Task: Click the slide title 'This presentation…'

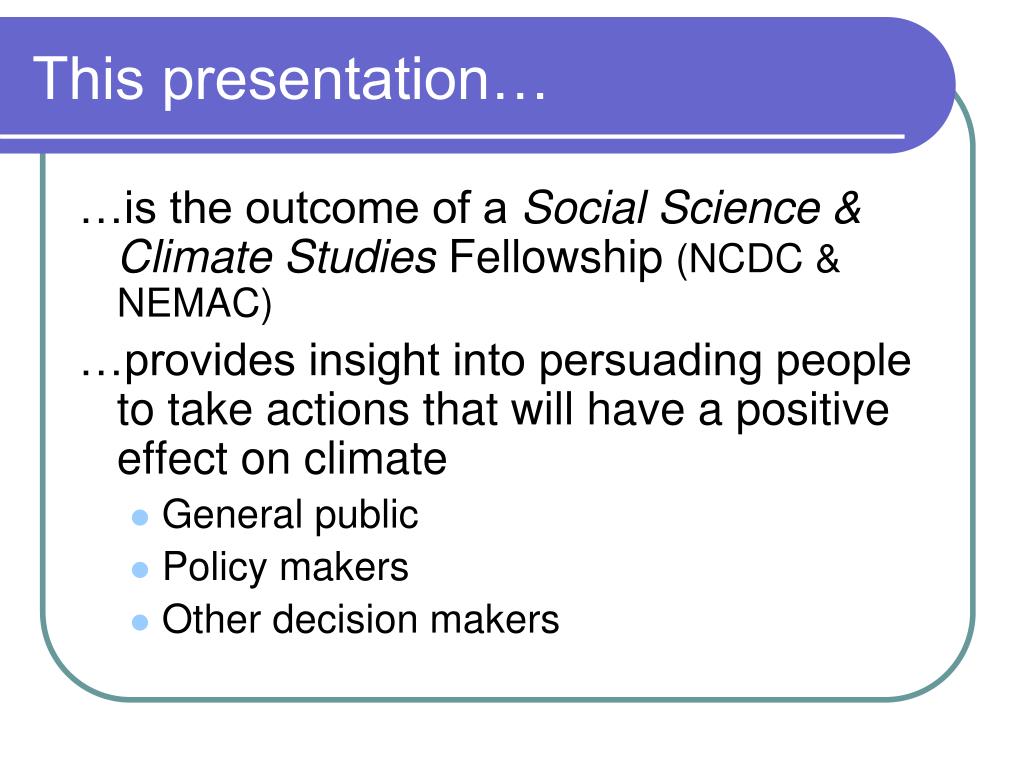Action: (x=289, y=79)
